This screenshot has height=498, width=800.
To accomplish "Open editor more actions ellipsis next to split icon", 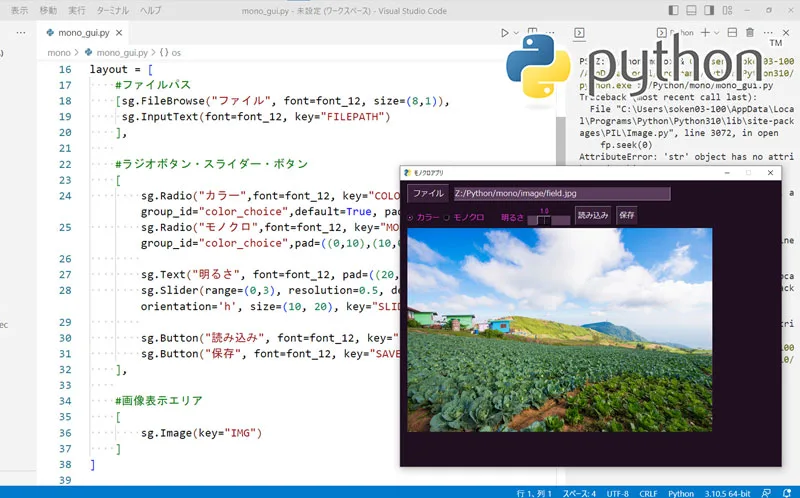I will pyautogui.click(x=550, y=32).
